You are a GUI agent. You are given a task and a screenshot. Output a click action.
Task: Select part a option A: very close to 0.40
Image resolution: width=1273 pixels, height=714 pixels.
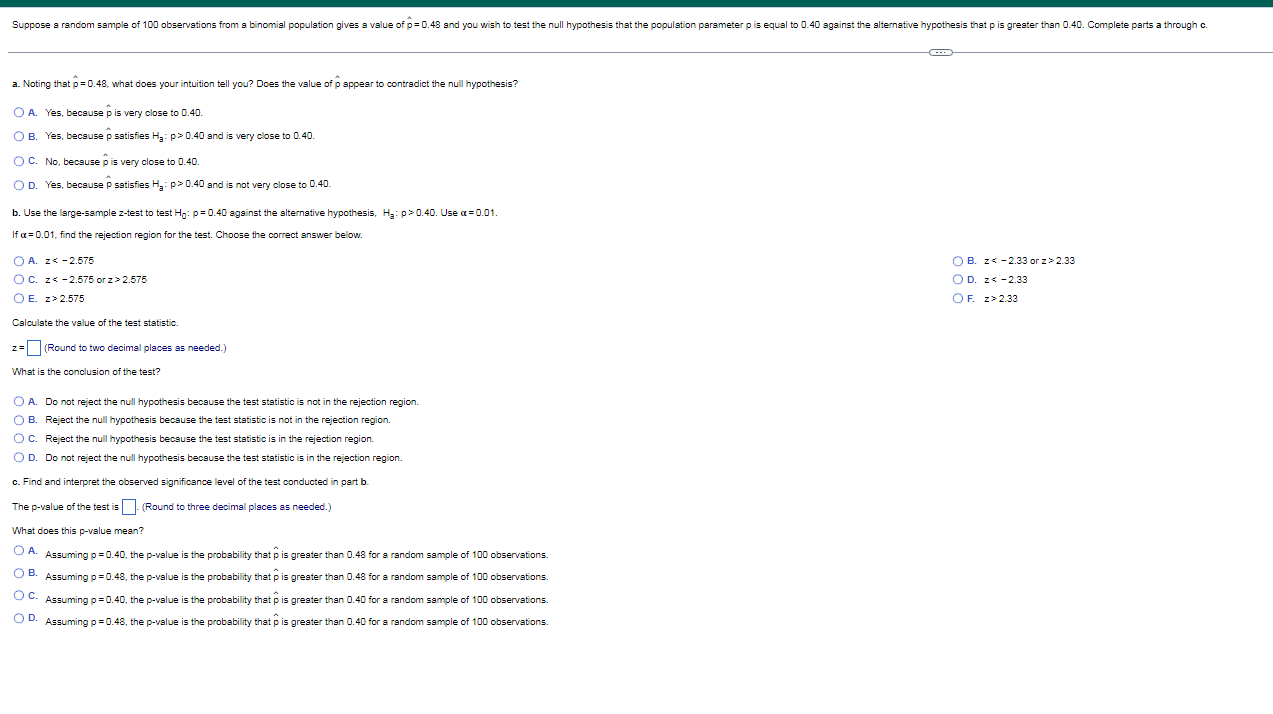pyautogui.click(x=20, y=112)
